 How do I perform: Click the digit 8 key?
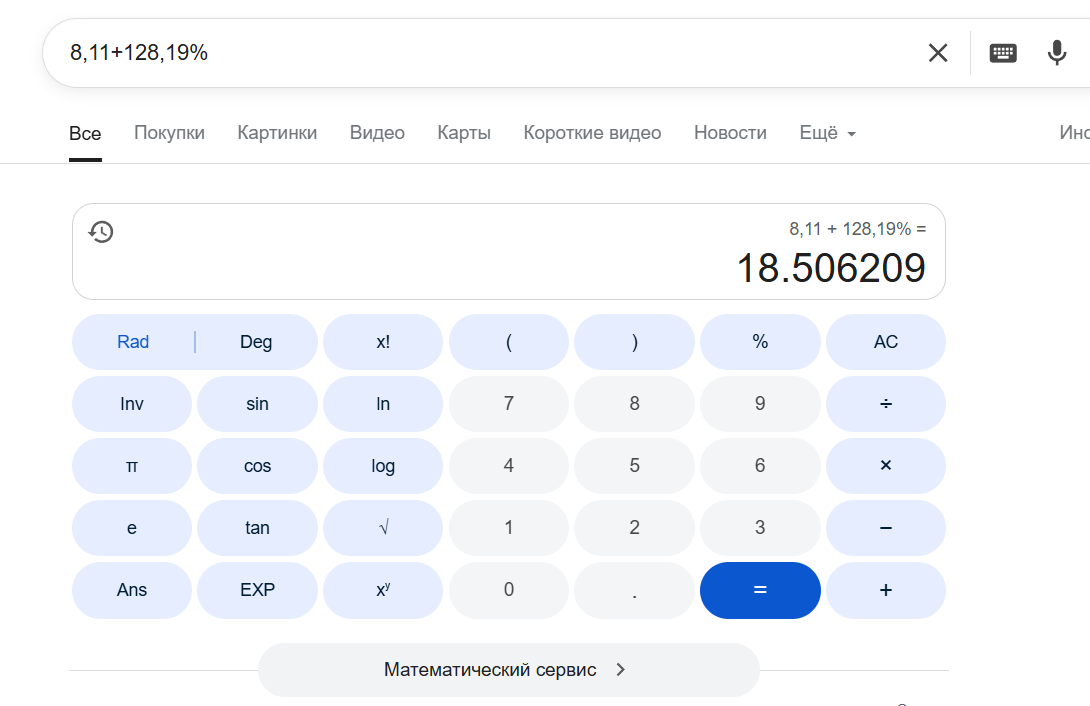point(634,404)
